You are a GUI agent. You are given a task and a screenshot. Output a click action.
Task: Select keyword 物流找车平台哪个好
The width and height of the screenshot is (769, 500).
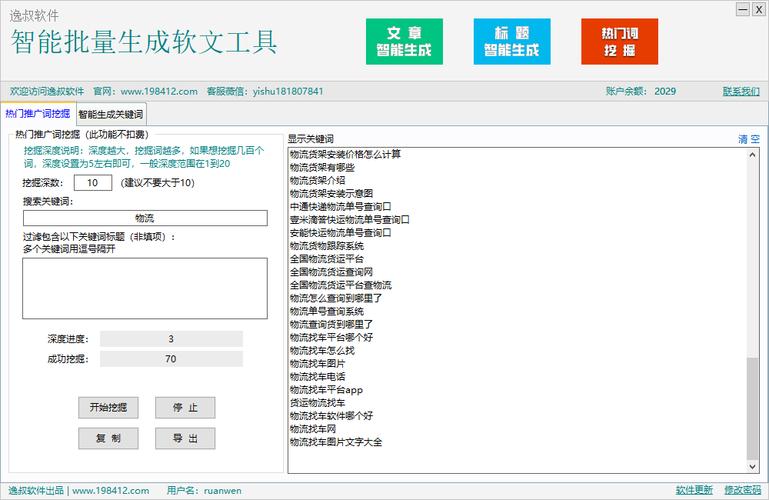(x=331, y=337)
